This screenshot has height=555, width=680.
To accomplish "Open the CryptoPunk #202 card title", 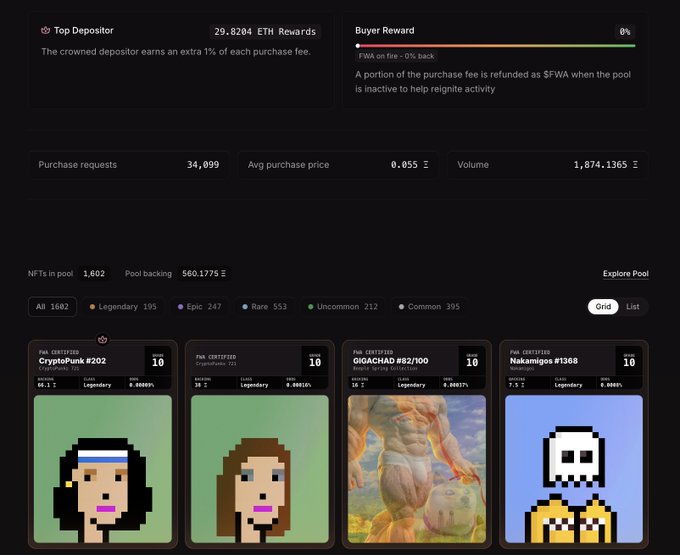I will point(72,361).
